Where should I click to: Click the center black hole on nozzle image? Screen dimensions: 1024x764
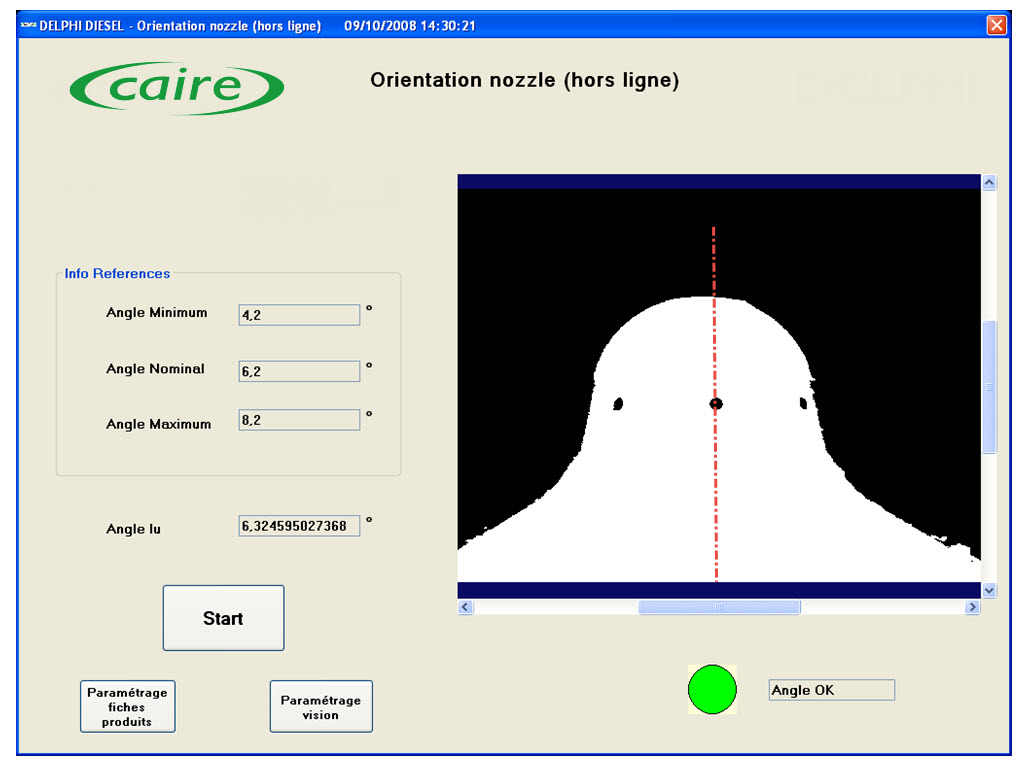pos(716,404)
